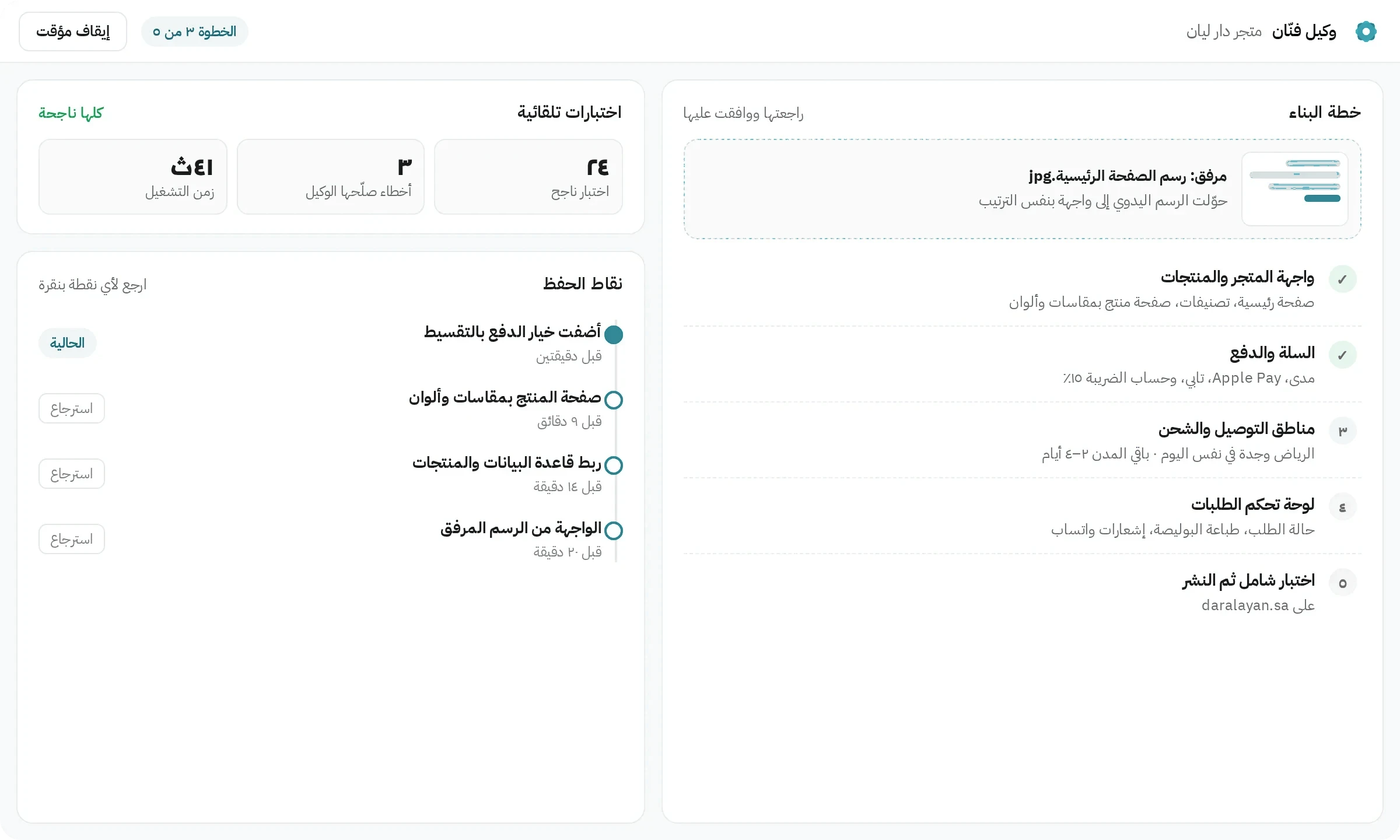Click the daralayan.sa domain text
The width and height of the screenshot is (1400, 840).
point(1245,605)
